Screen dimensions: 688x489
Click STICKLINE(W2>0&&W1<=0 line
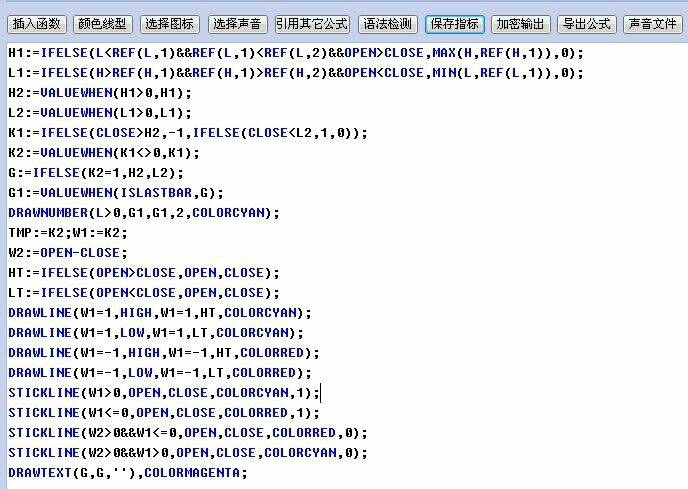pos(188,433)
